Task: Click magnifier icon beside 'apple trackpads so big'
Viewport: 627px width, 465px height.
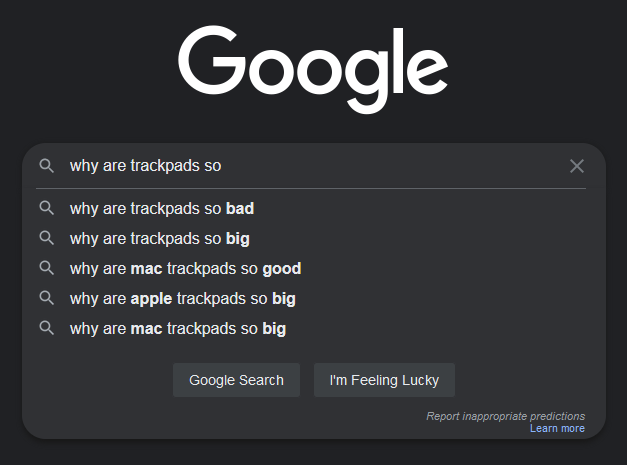Action: click(47, 298)
